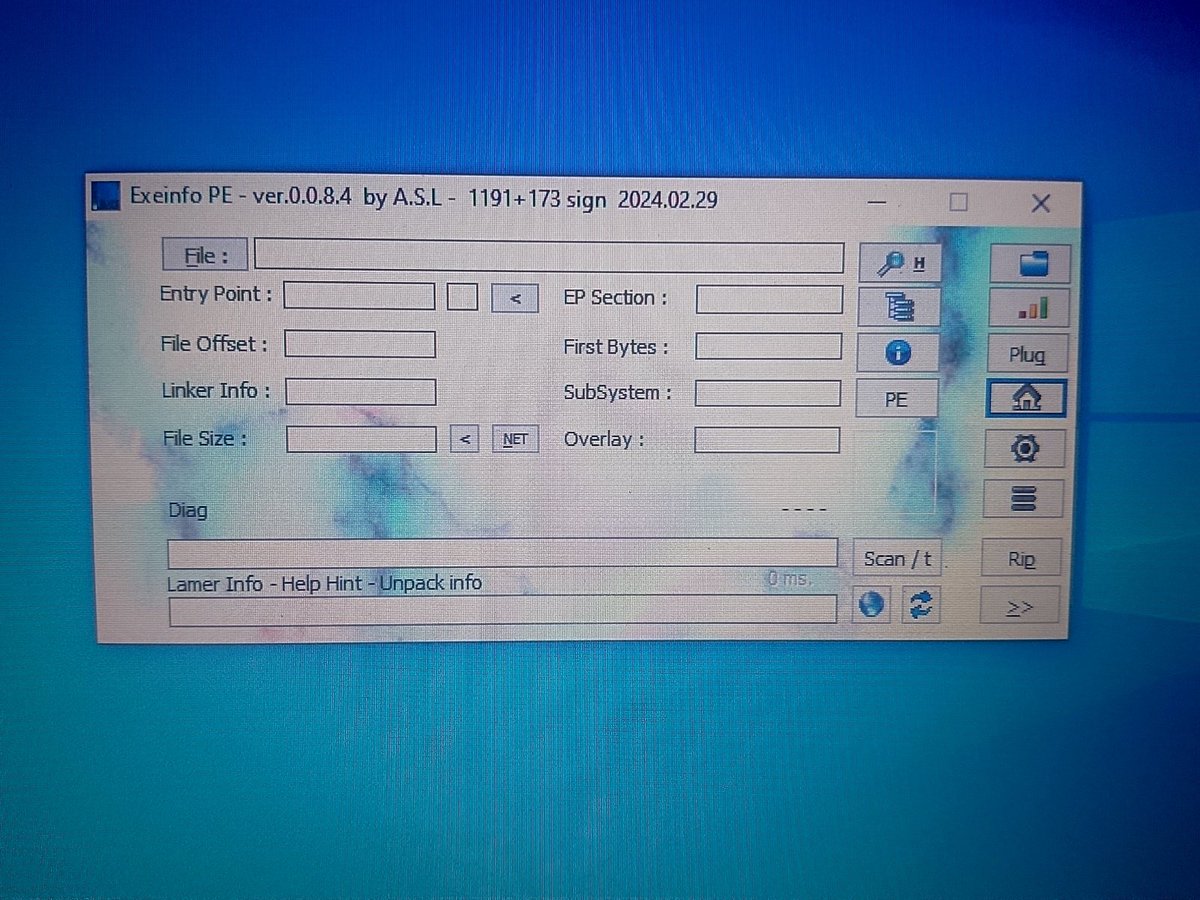The height and width of the screenshot is (900, 1200).
Task: Open the Plug plugins panel
Action: [1028, 353]
